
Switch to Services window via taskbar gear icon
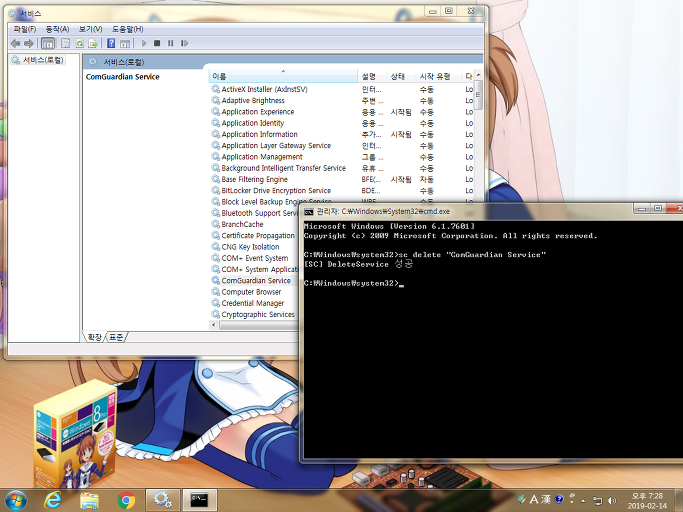162,500
